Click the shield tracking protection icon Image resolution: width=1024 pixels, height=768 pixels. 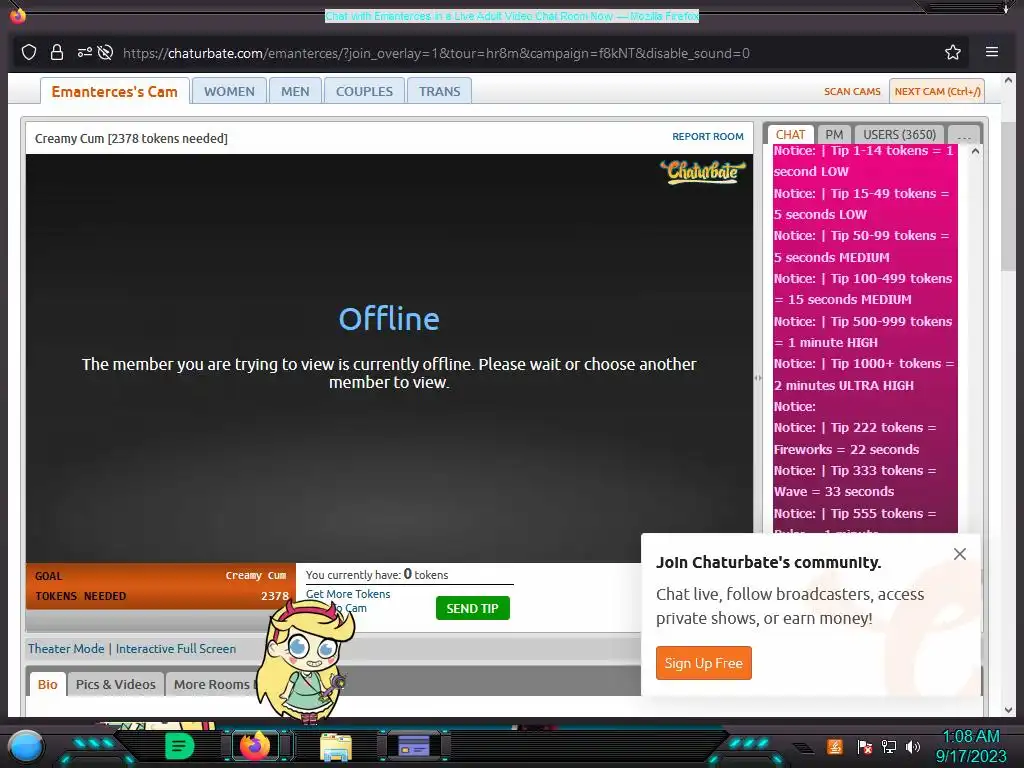(x=29, y=52)
